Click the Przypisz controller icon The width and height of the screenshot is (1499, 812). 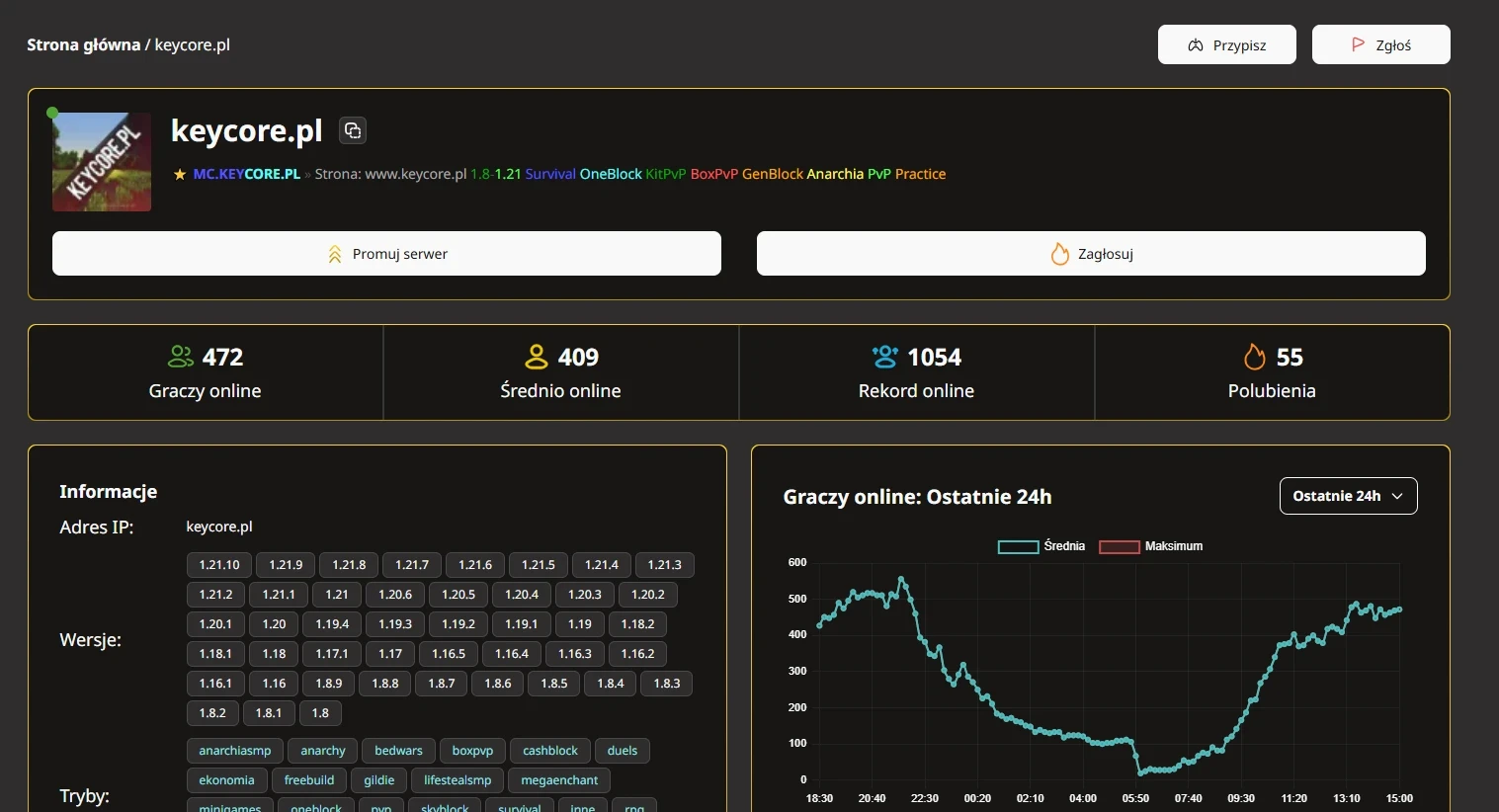(x=1196, y=45)
